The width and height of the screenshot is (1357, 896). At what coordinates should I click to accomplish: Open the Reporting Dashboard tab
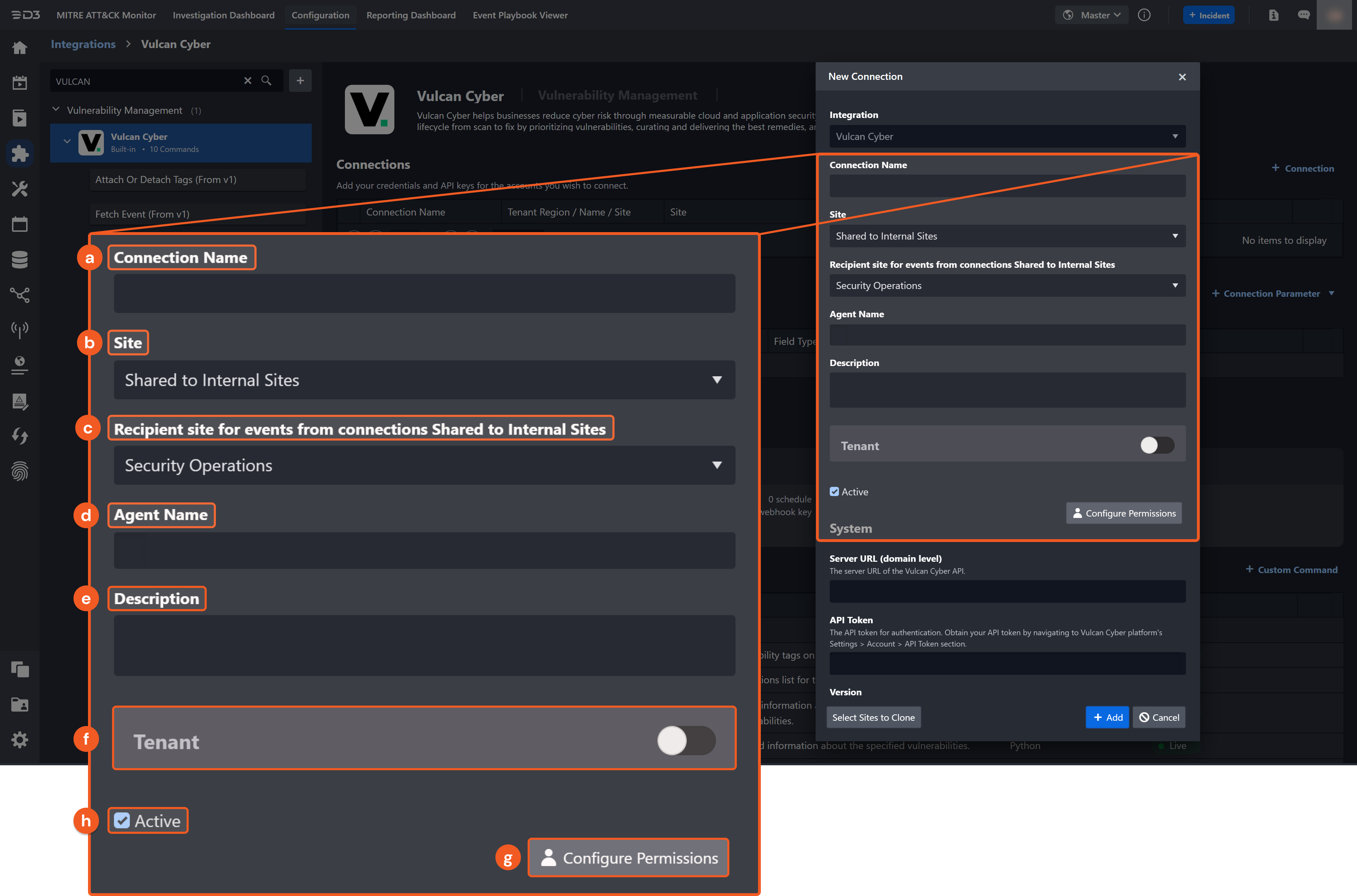(x=411, y=15)
